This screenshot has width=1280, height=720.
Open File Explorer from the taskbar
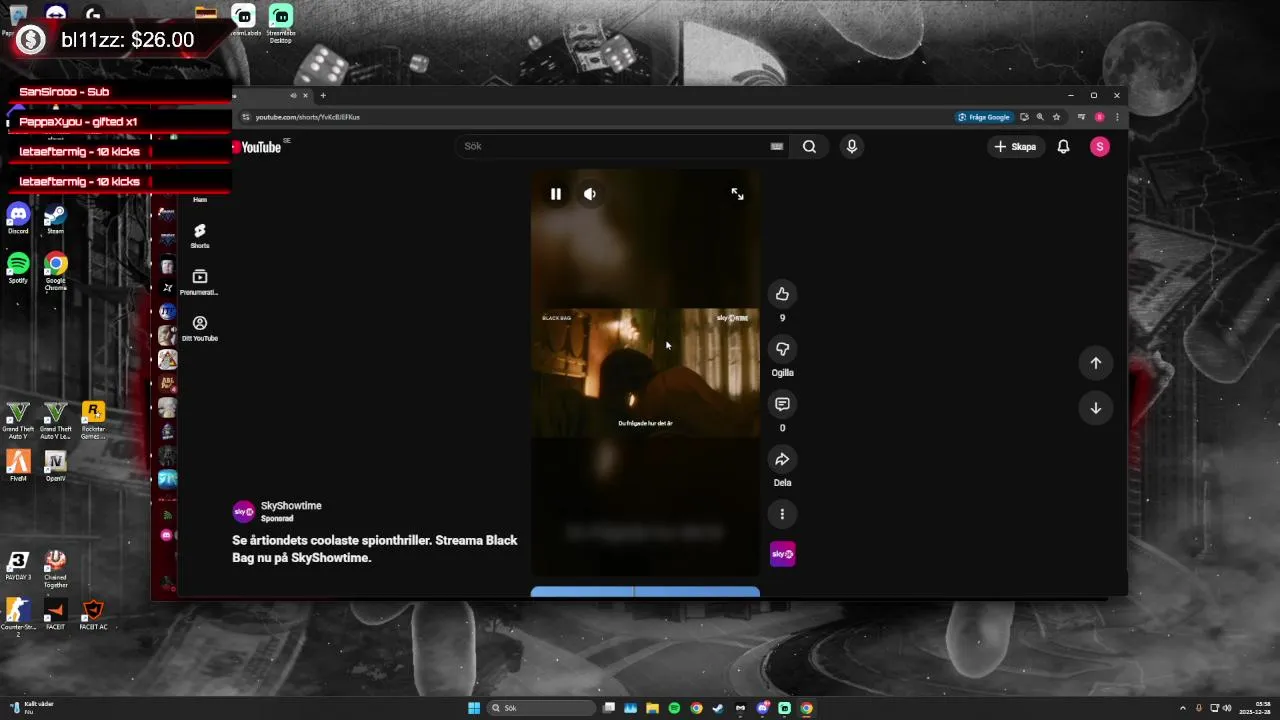(652, 708)
